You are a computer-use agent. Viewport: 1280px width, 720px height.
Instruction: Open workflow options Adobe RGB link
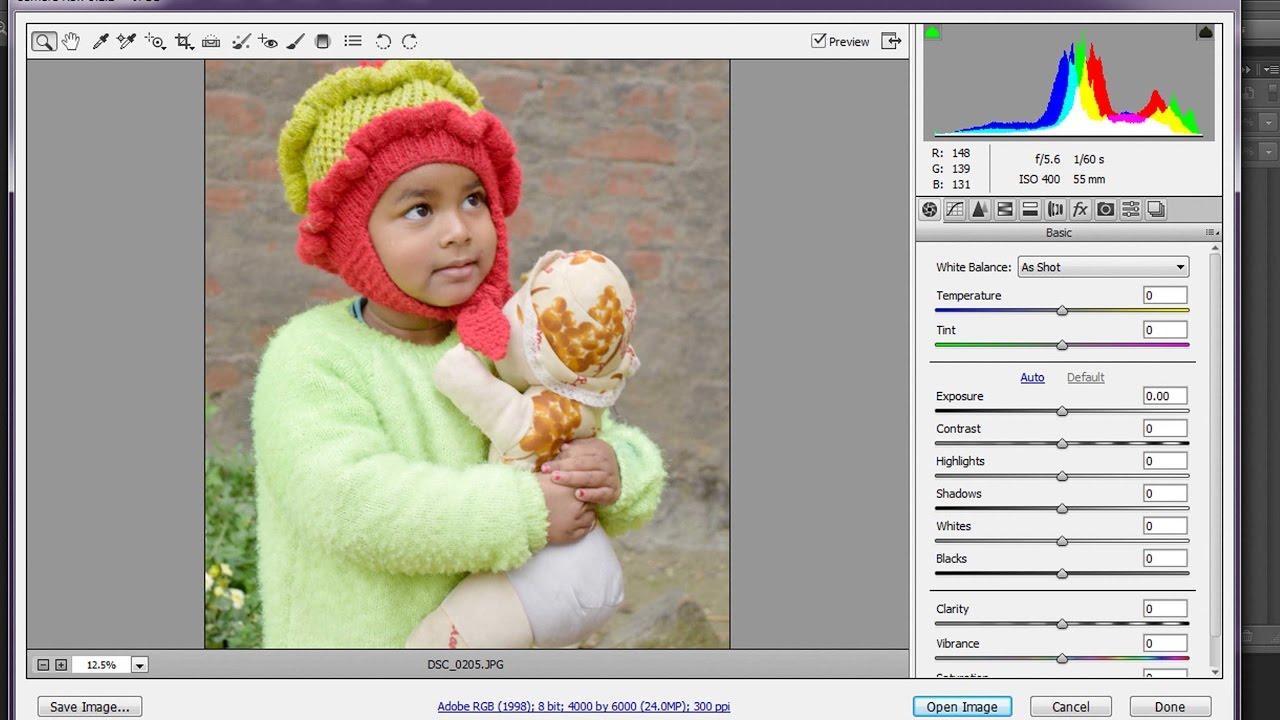tap(583, 706)
